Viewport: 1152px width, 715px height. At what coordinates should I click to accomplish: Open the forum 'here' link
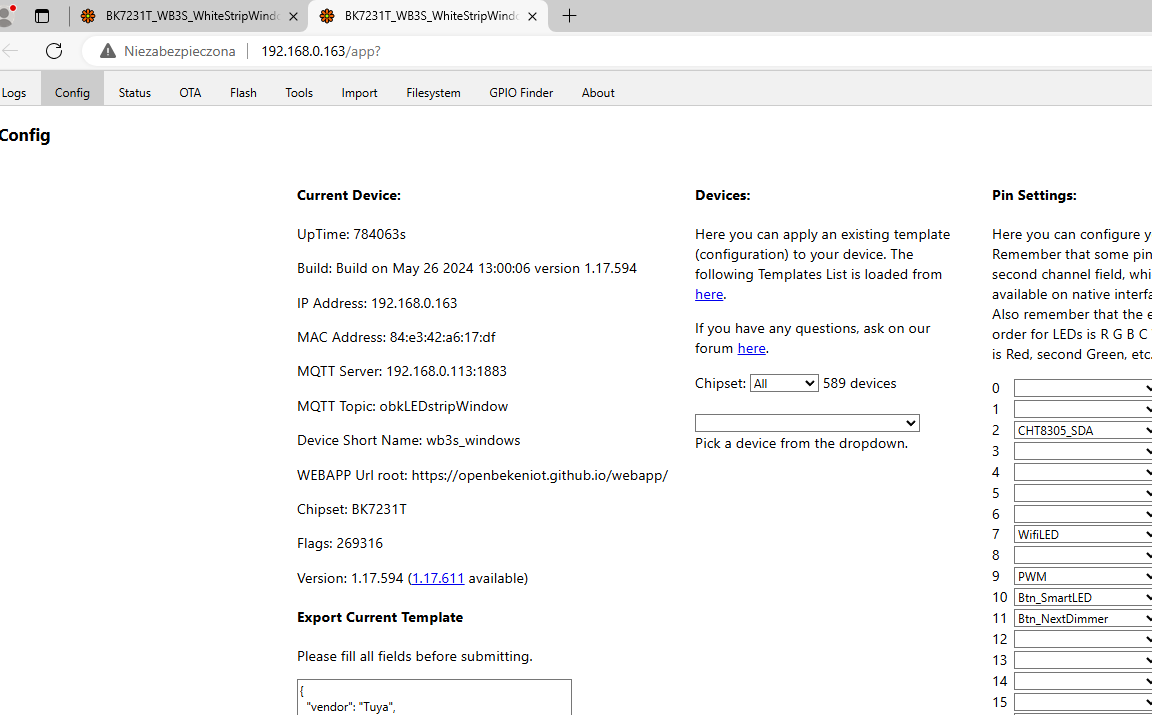point(752,348)
